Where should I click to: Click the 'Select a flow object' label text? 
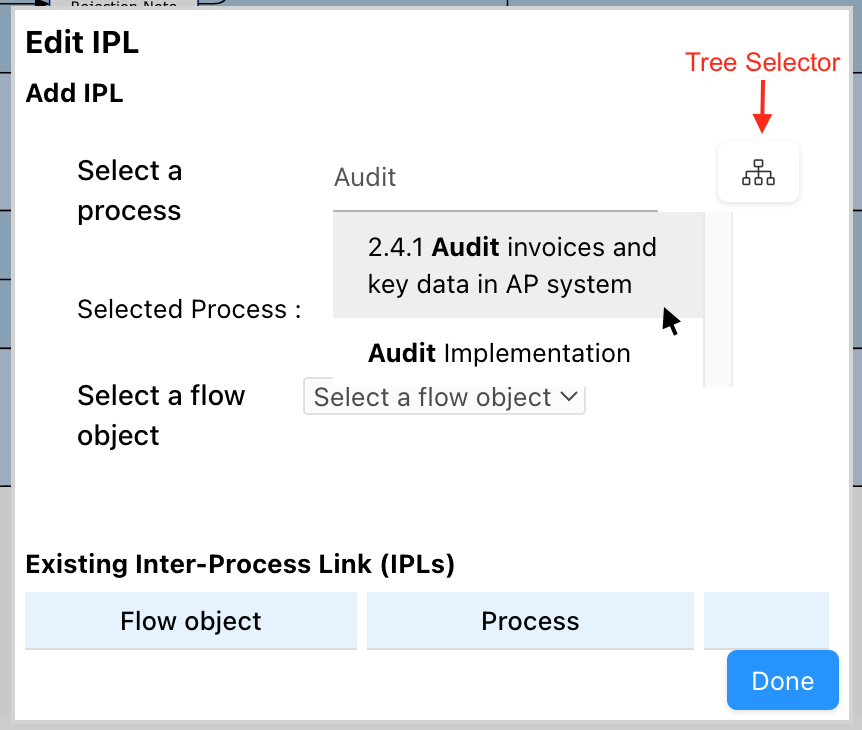click(161, 415)
